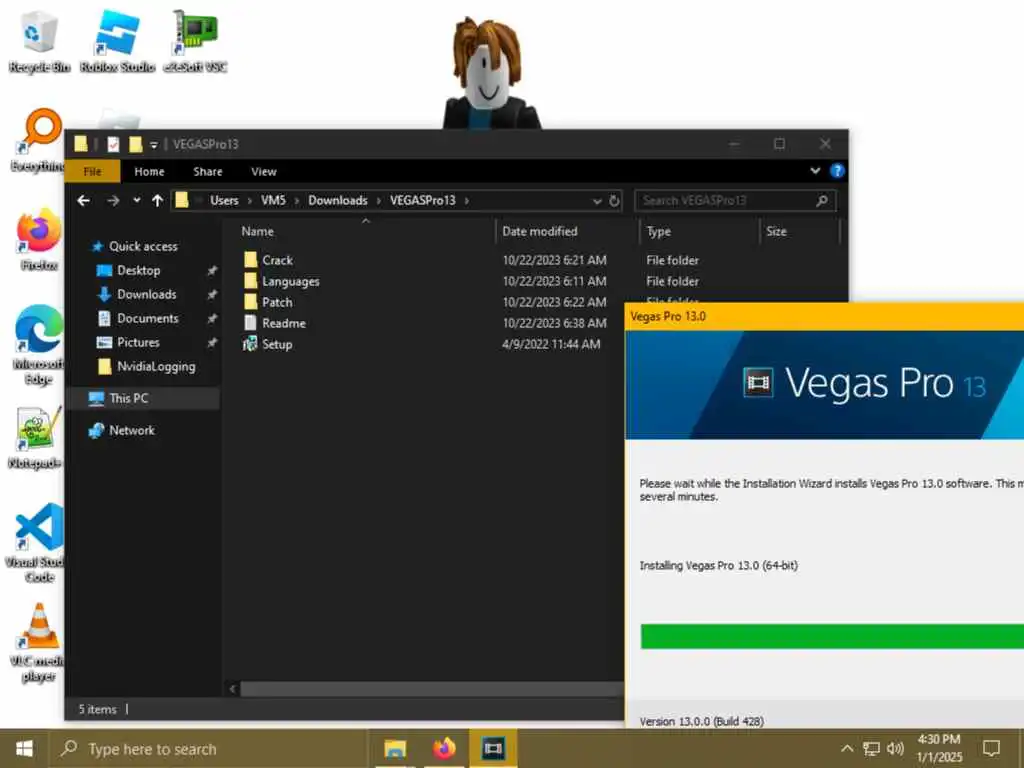Go forward with the Explorer forward arrow

click(113, 200)
